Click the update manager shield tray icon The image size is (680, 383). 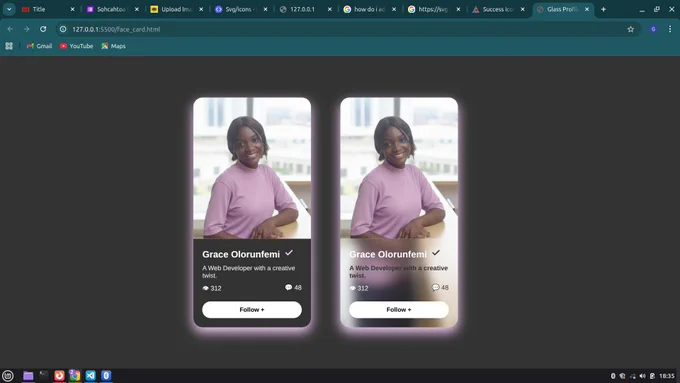coord(623,376)
